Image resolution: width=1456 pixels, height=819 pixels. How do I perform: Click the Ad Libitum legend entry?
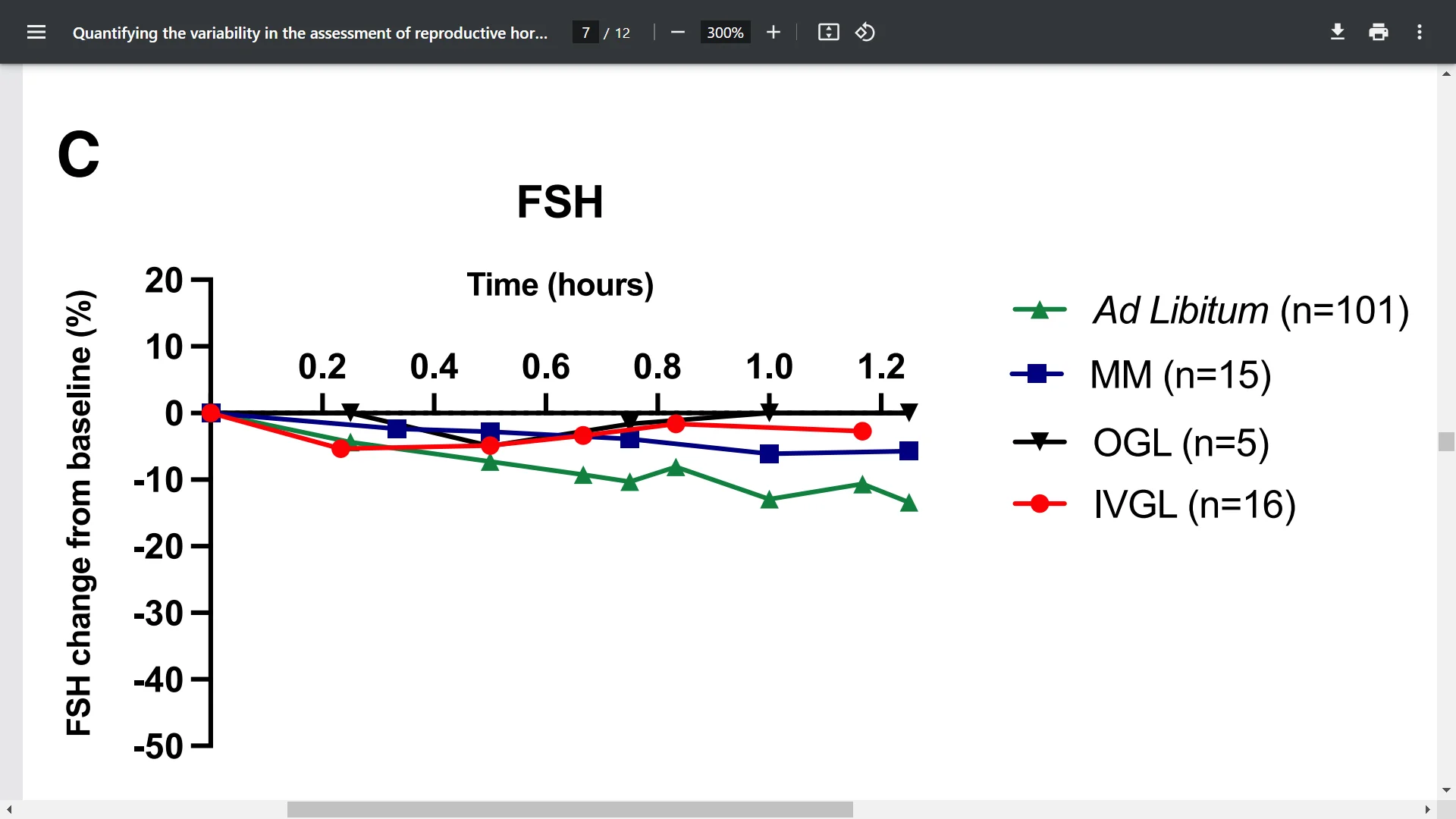tap(1211, 310)
